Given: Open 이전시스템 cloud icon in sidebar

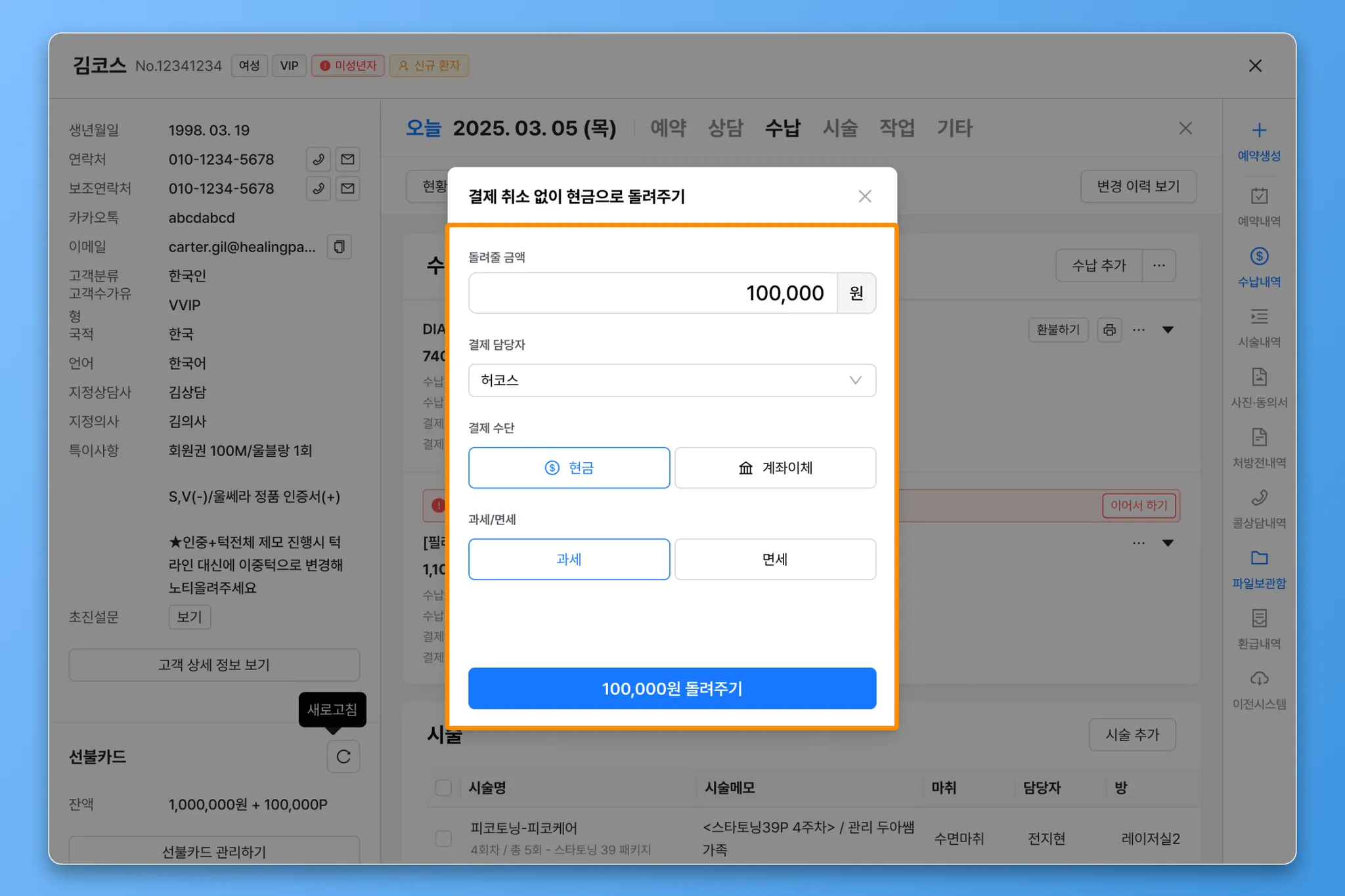Looking at the screenshot, I should point(1258,679).
